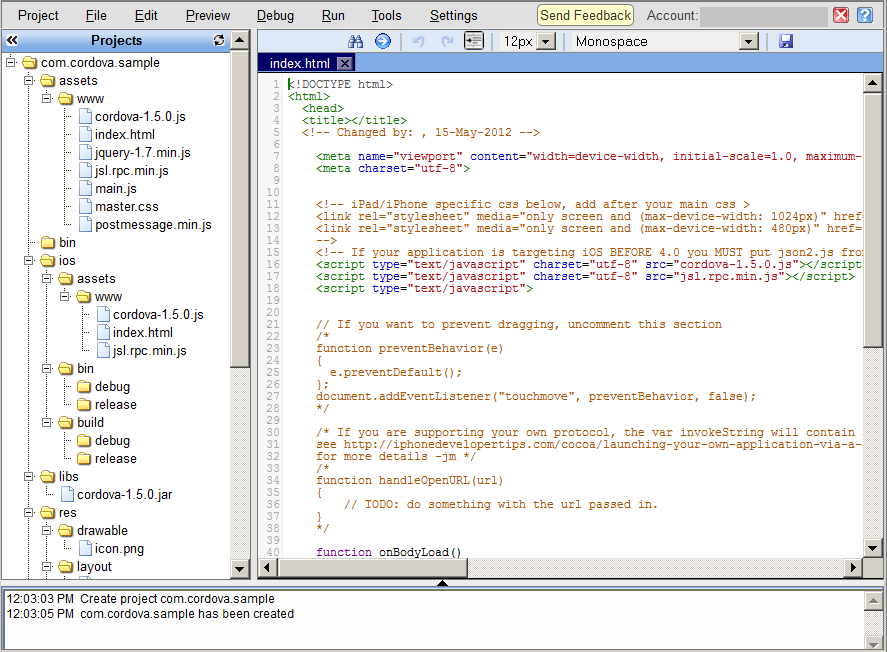The image size is (887, 652).
Task: Collapse the libs folder node
Action: pos(29,476)
